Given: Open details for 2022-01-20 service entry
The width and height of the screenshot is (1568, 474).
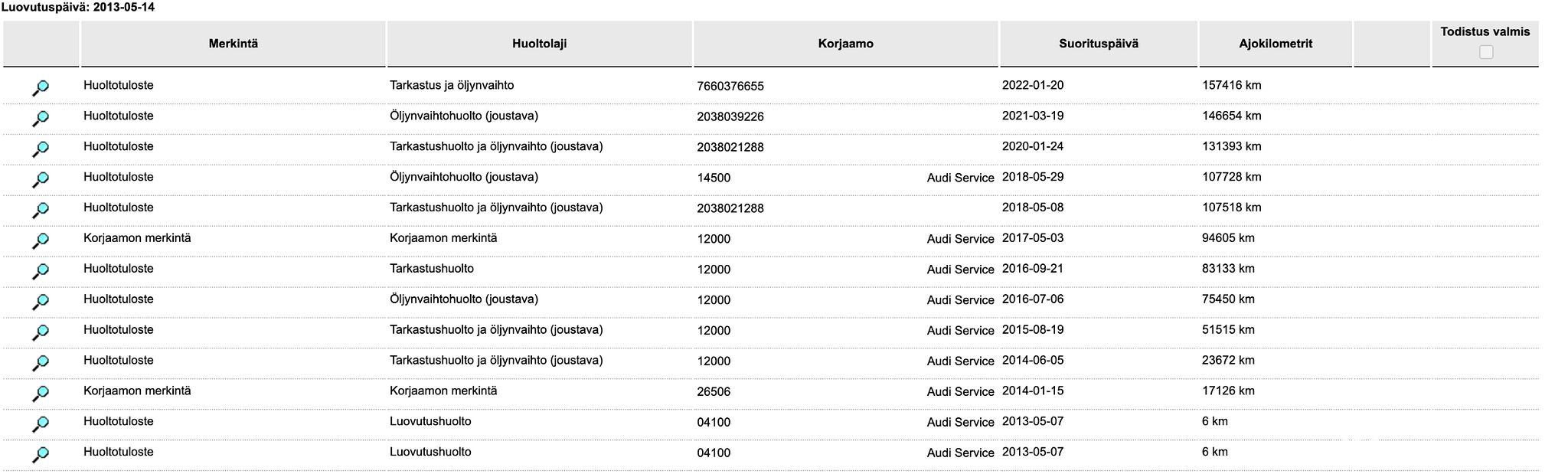Looking at the screenshot, I should pyautogui.click(x=41, y=88).
